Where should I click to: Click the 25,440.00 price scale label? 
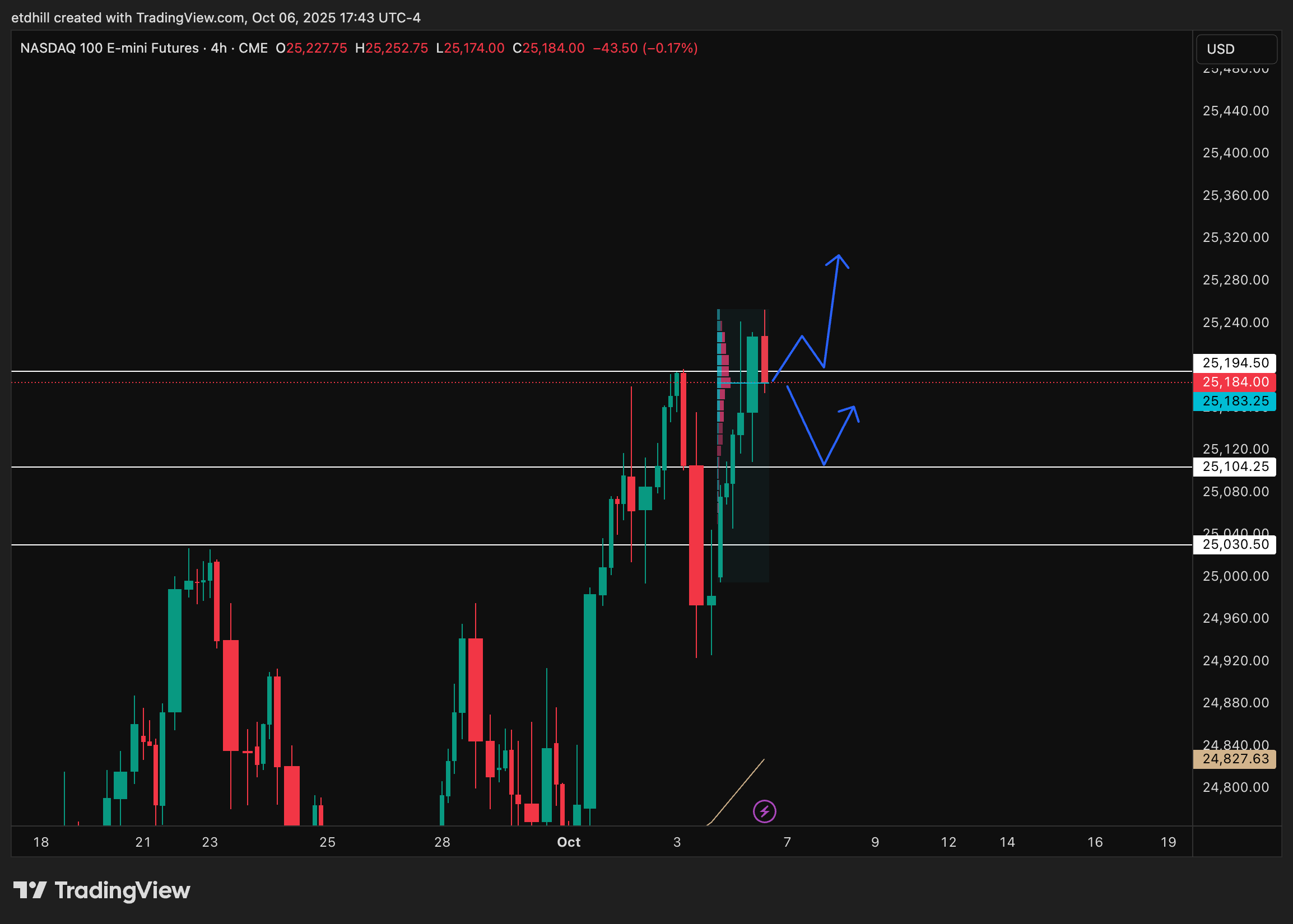(1235, 111)
